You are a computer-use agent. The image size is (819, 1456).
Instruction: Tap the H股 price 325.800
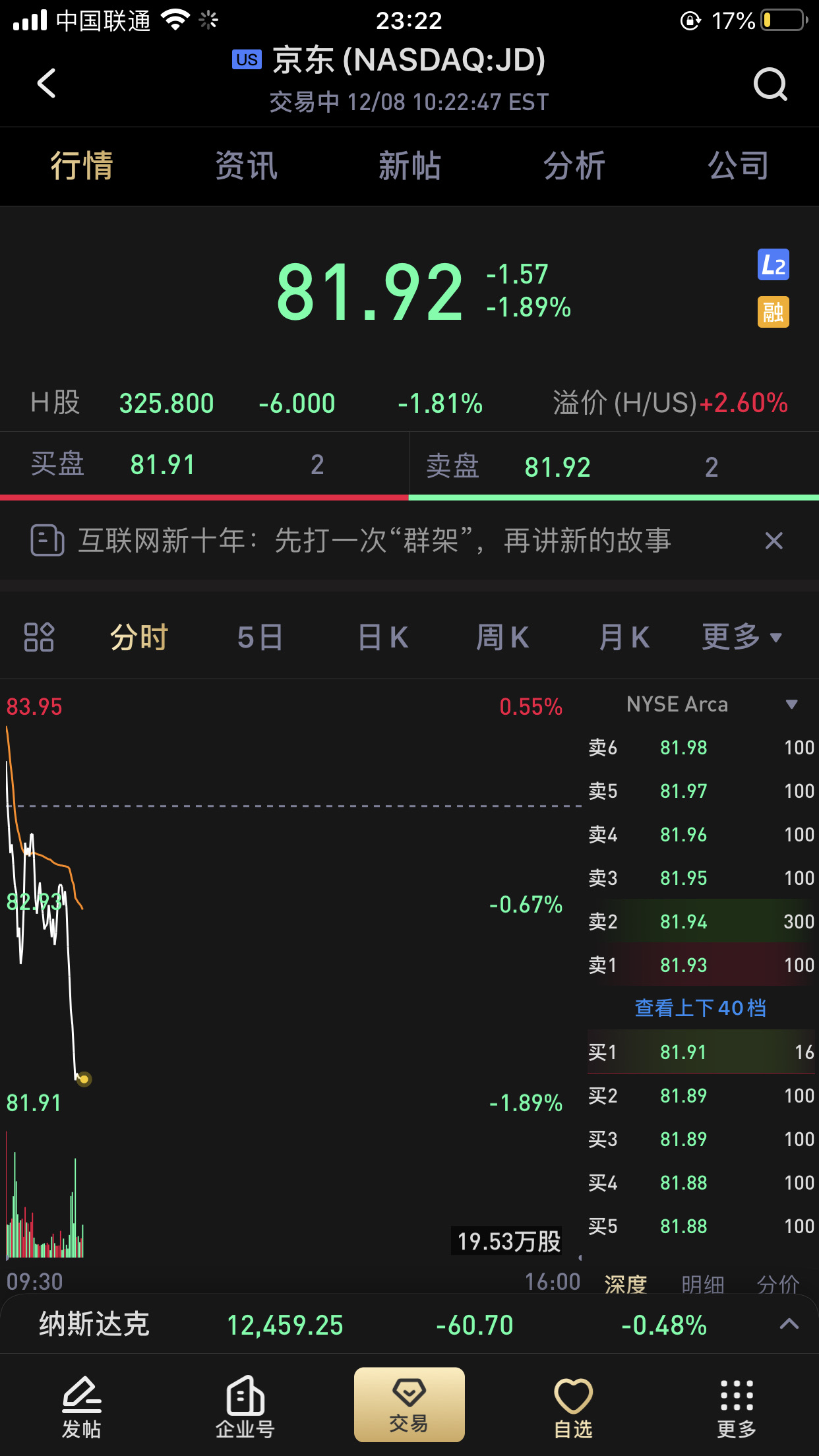pos(166,403)
